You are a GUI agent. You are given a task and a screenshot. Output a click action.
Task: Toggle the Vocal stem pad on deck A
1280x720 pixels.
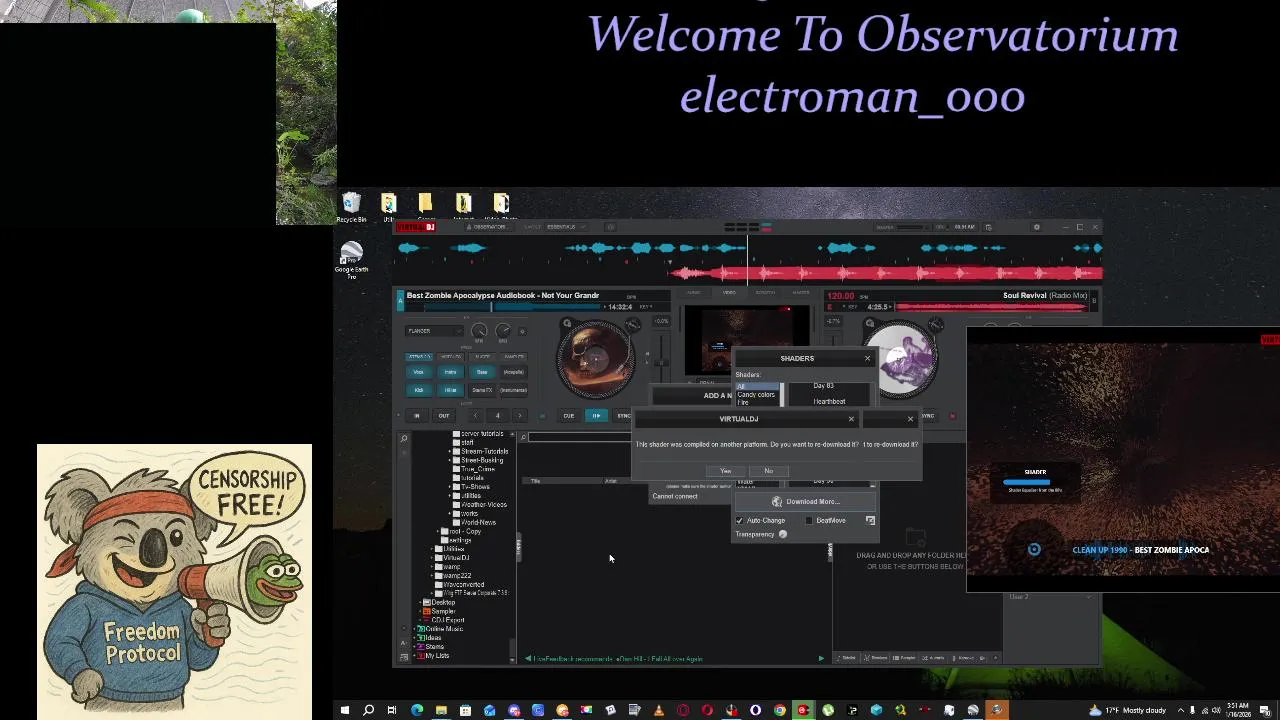pyautogui.click(x=419, y=372)
